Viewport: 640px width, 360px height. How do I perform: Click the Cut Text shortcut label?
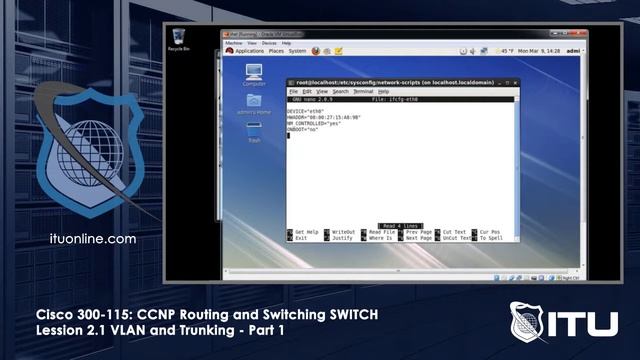pos(454,232)
